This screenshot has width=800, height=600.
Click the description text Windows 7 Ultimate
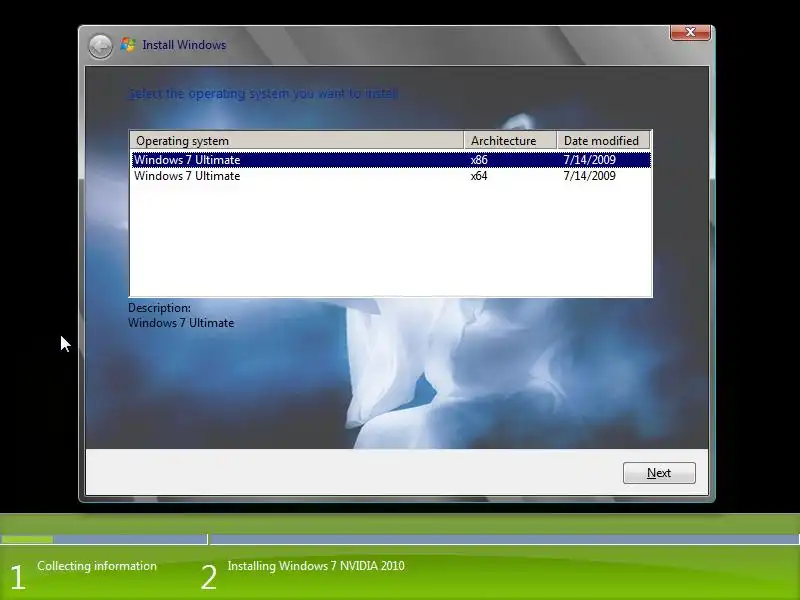(181, 323)
